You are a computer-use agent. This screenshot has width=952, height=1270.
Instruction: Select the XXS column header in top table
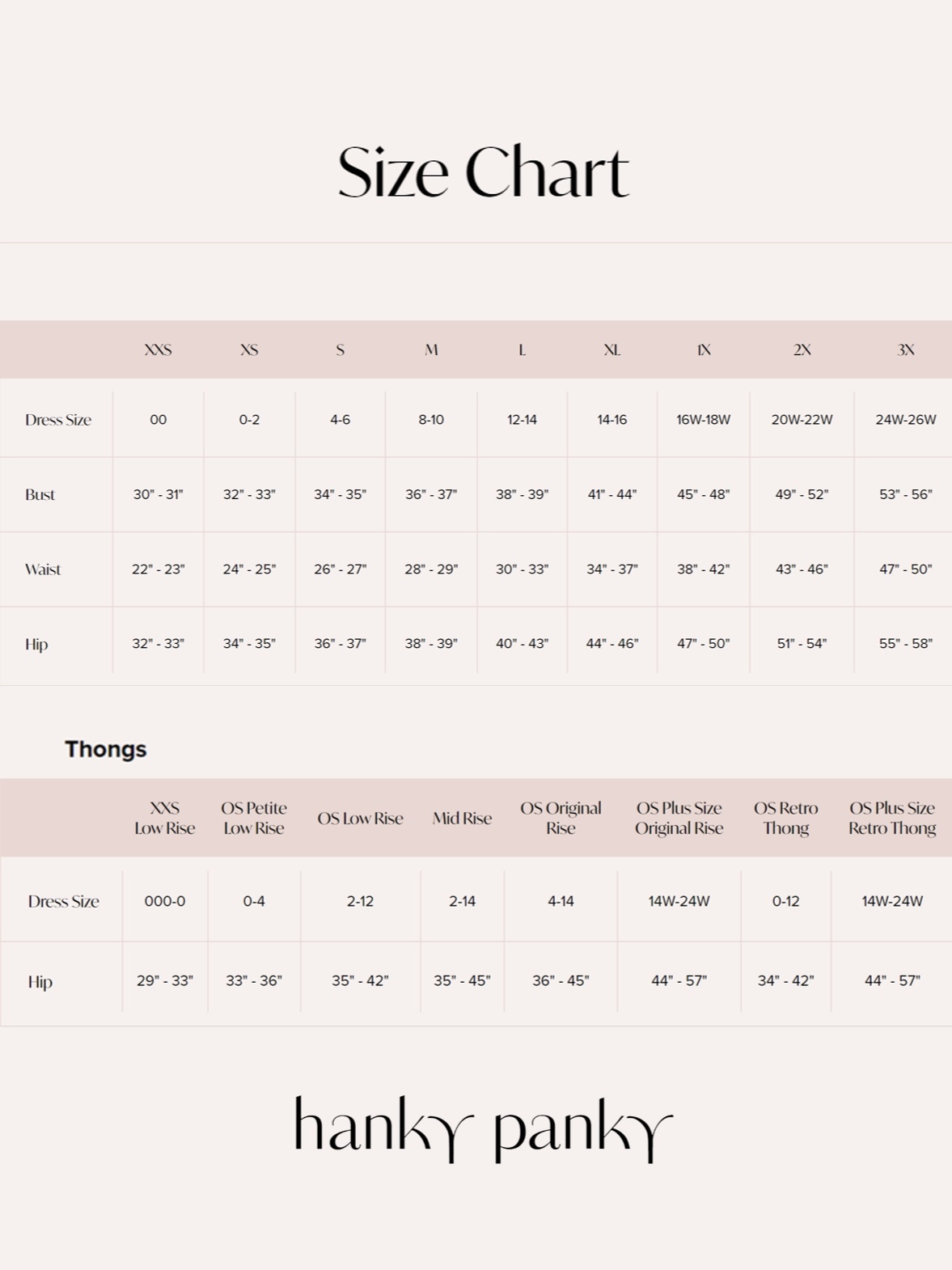pyautogui.click(x=158, y=350)
